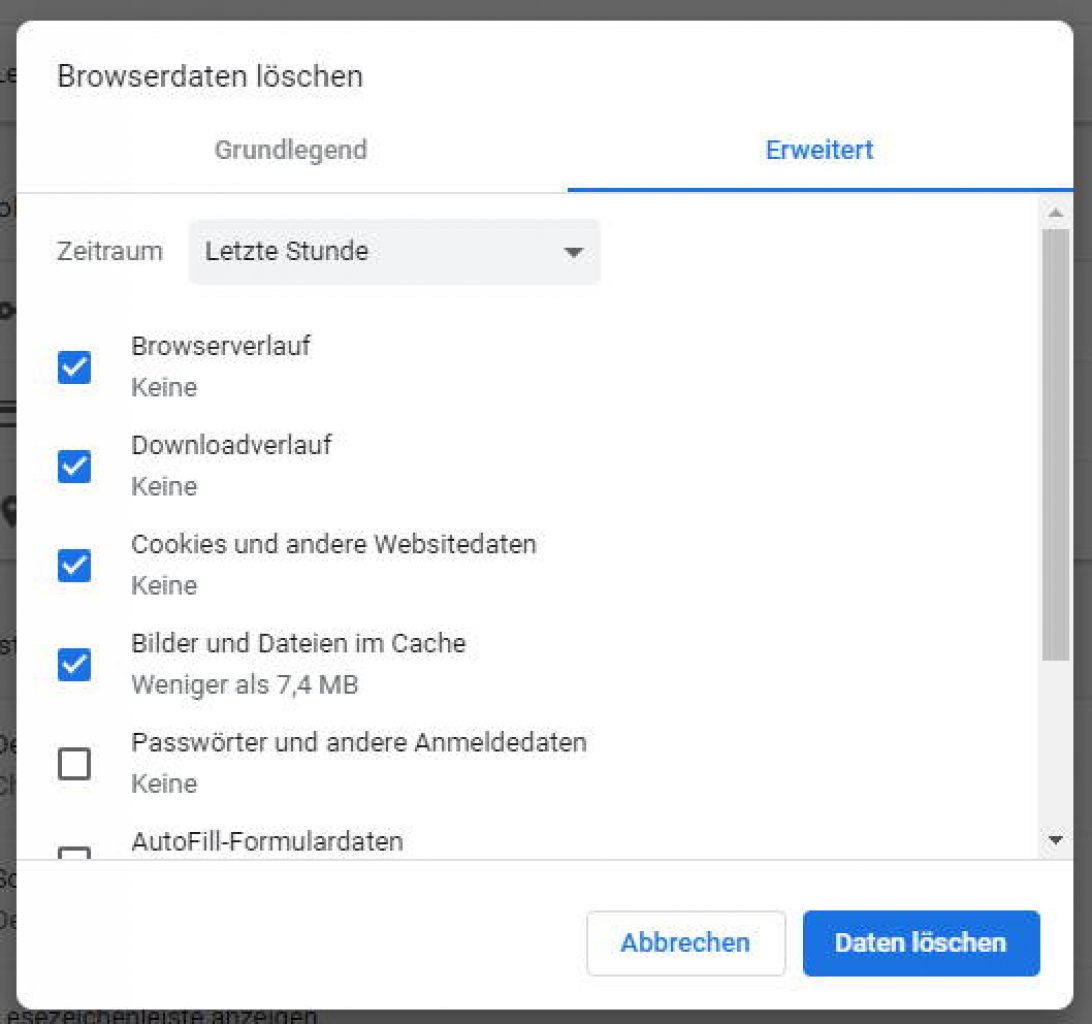Uncheck the Downloadverlauf checkbox
Viewport: 1092px width, 1024px height.
point(75,466)
